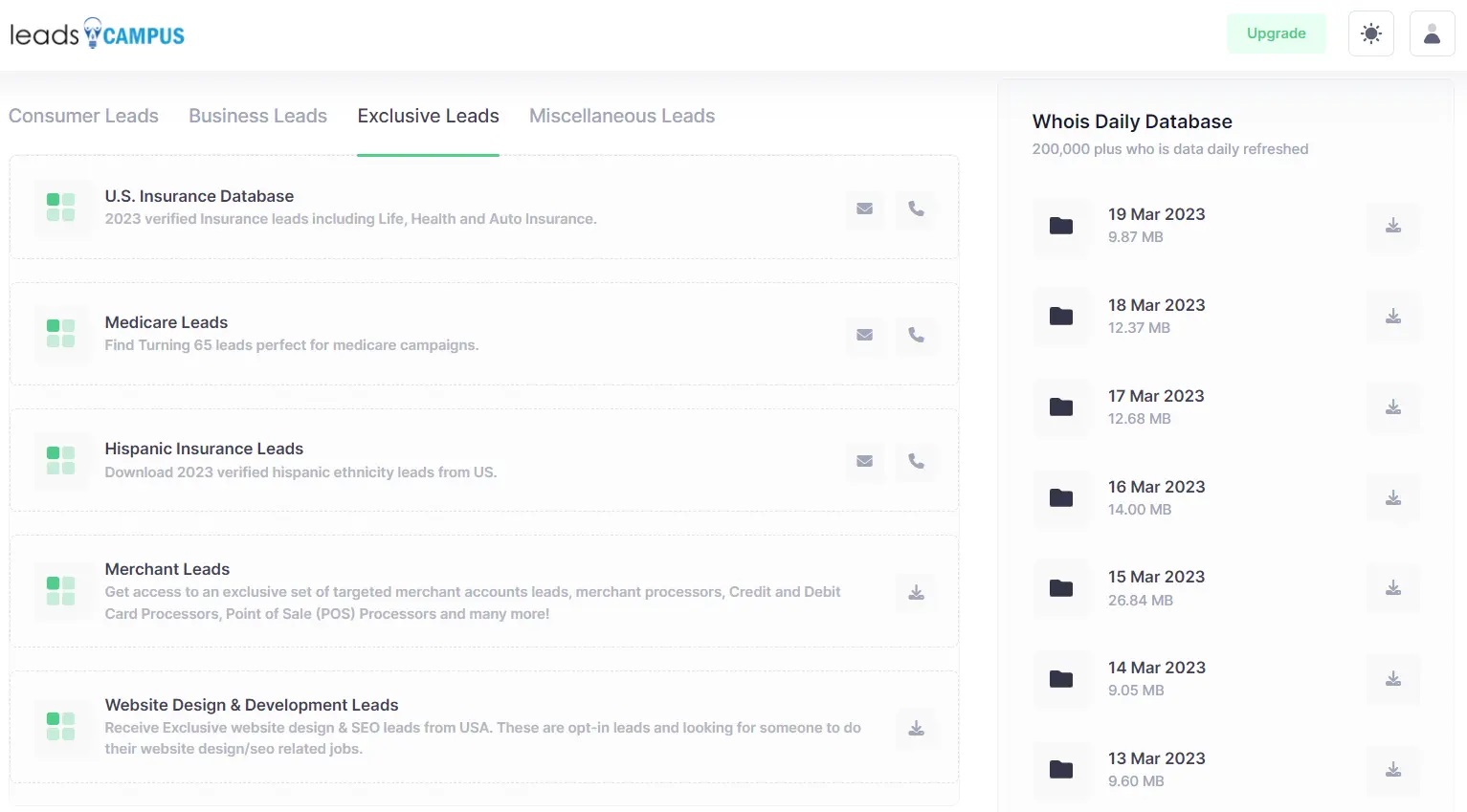The width and height of the screenshot is (1467, 812).
Task: Download Website Design & Development Leads
Action: pos(916,728)
